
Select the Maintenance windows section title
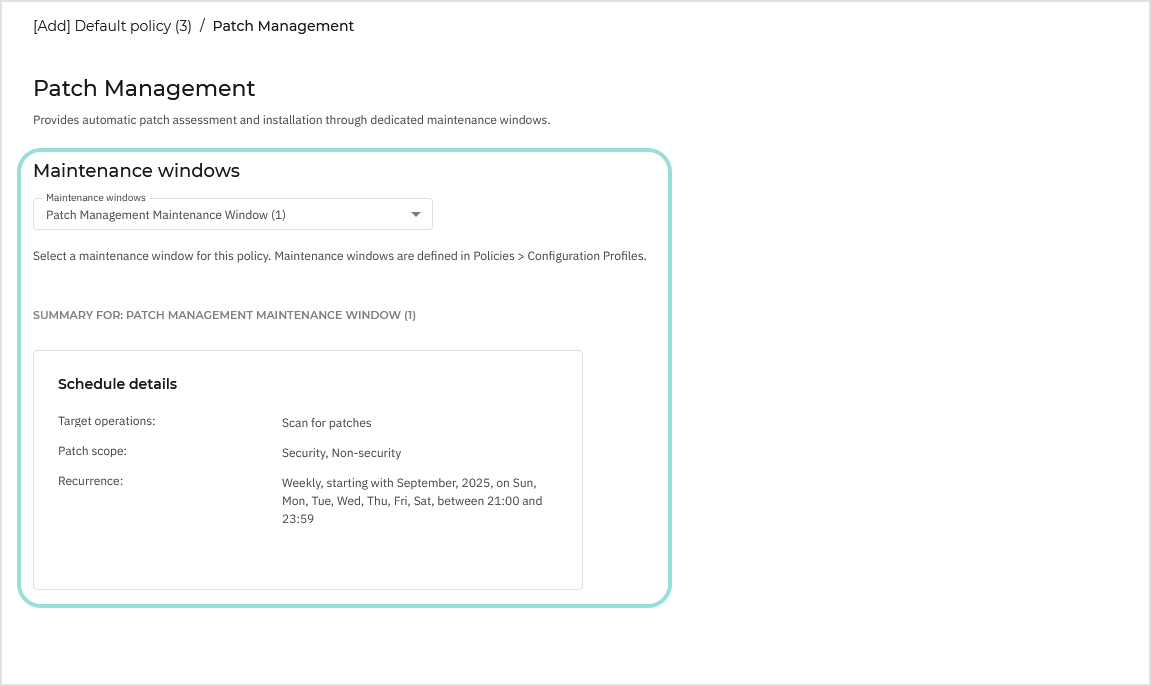(x=136, y=171)
